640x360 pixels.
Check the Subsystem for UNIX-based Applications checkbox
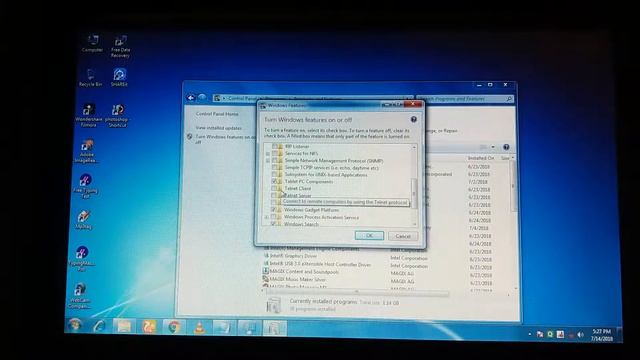275,174
